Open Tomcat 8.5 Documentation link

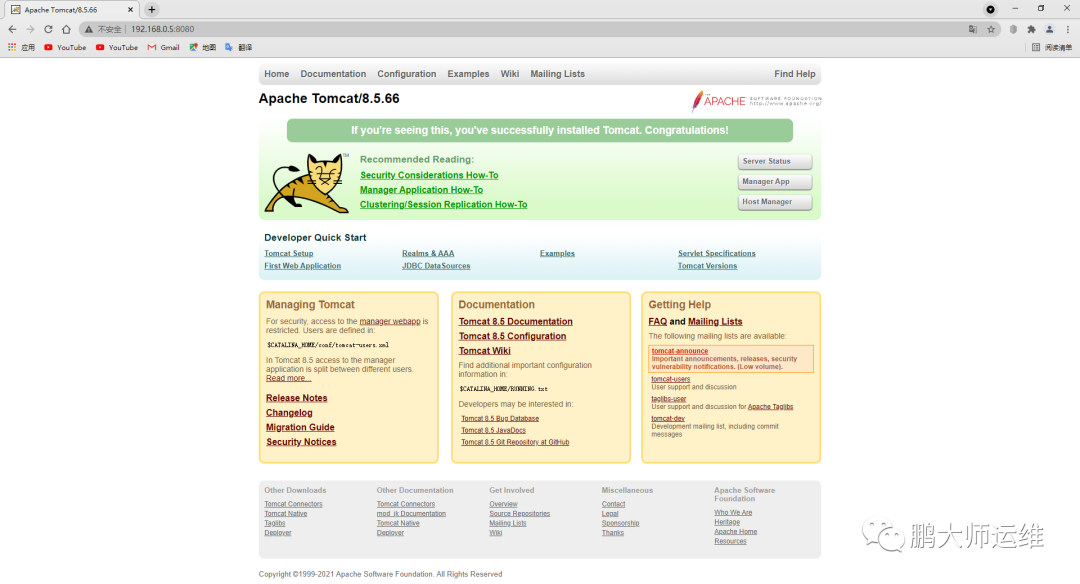tap(516, 322)
